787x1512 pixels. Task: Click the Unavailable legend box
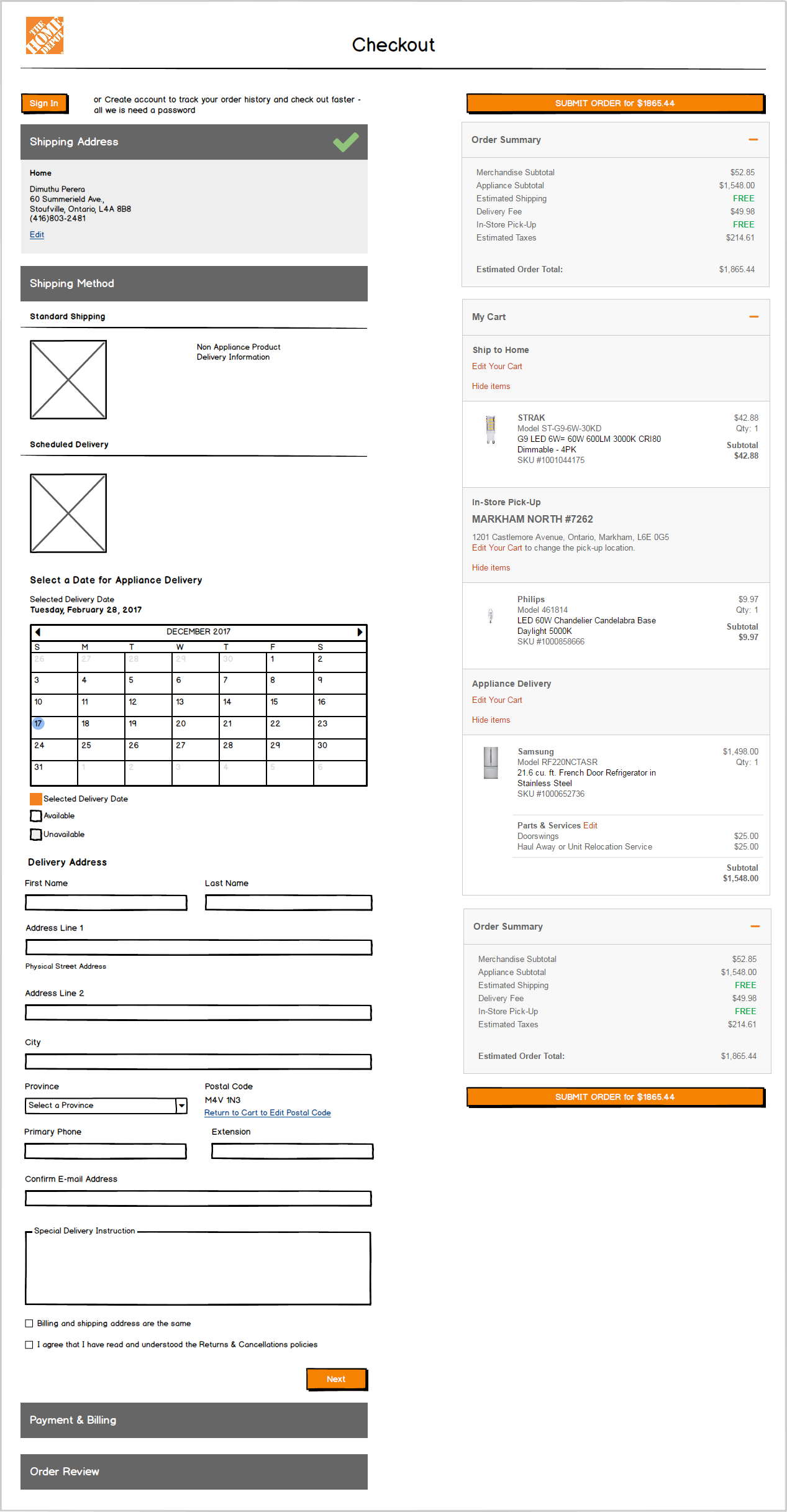(x=36, y=835)
